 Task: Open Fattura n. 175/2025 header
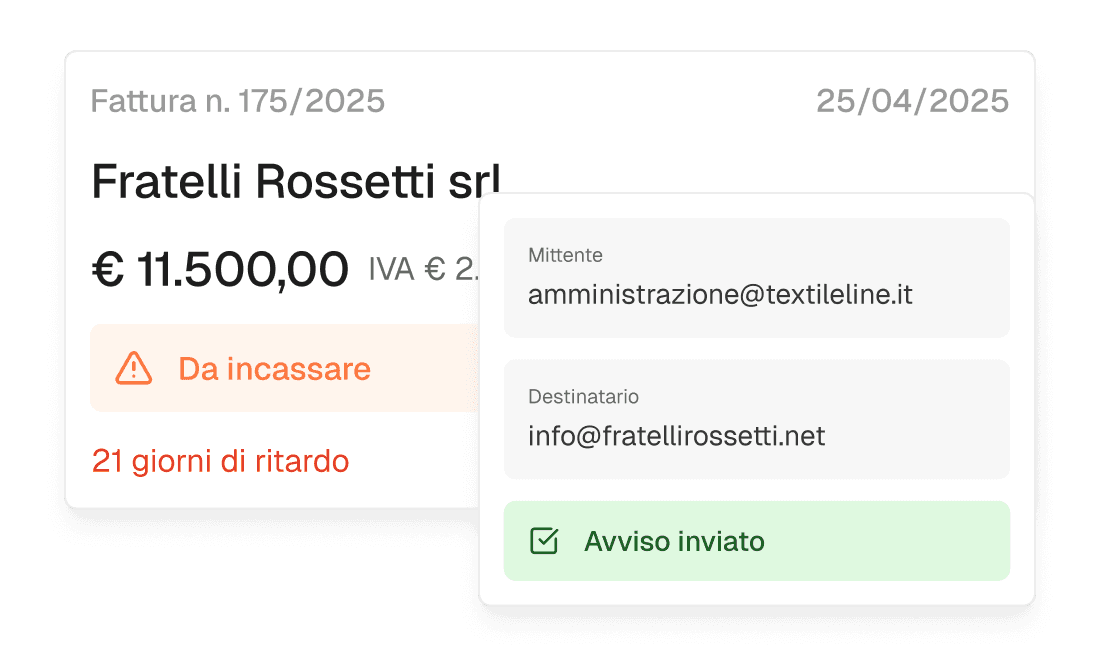[x=238, y=101]
